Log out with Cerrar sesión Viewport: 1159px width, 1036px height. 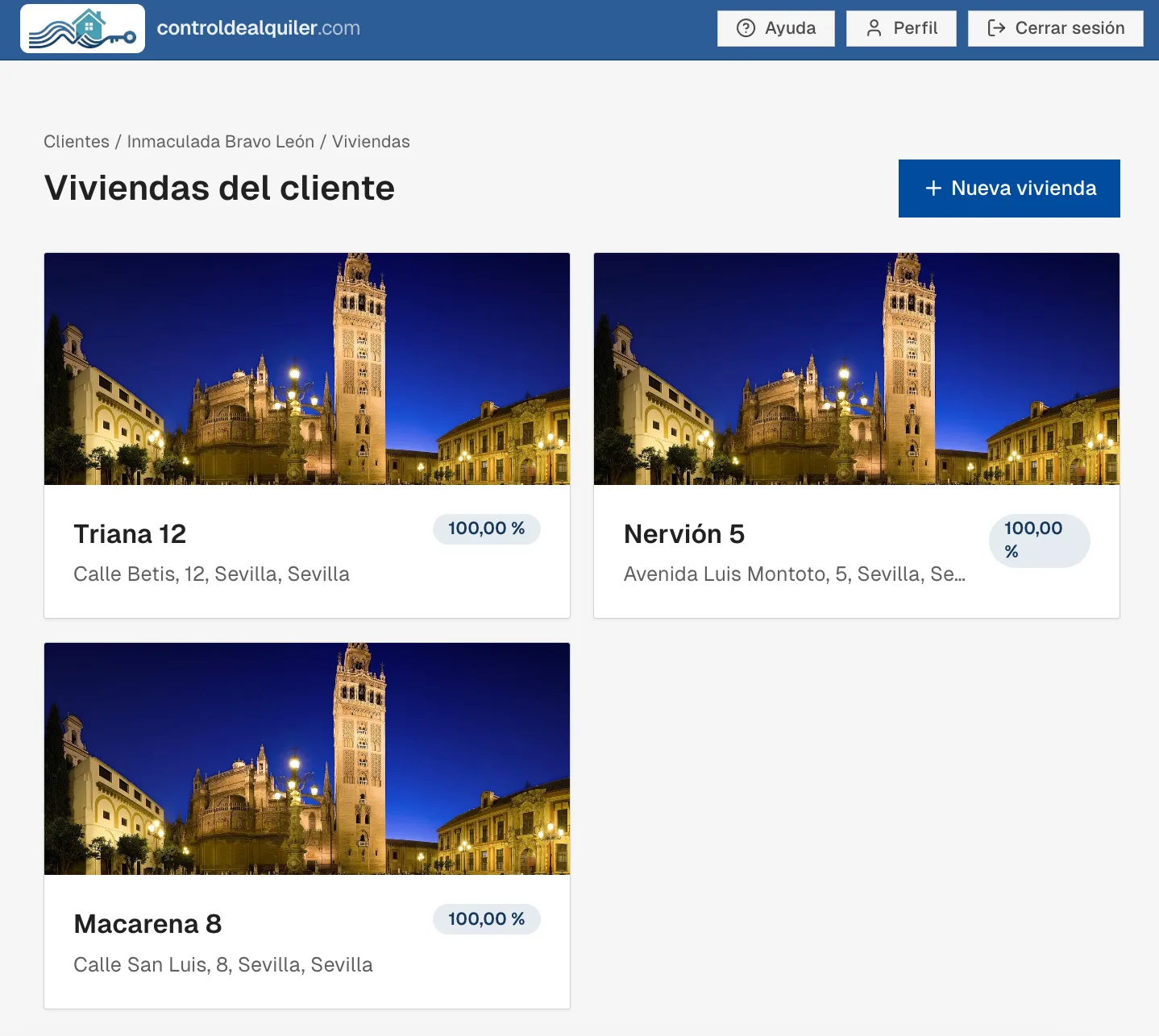tap(1056, 28)
